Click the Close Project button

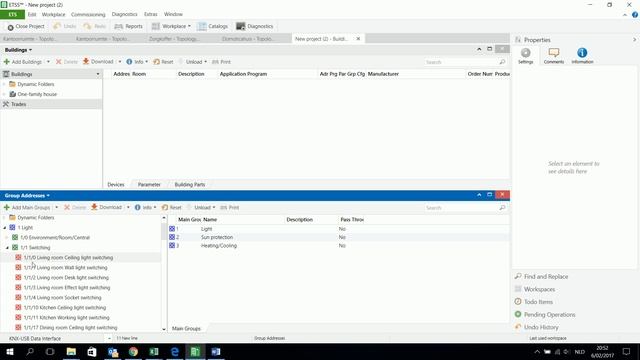[26, 27]
